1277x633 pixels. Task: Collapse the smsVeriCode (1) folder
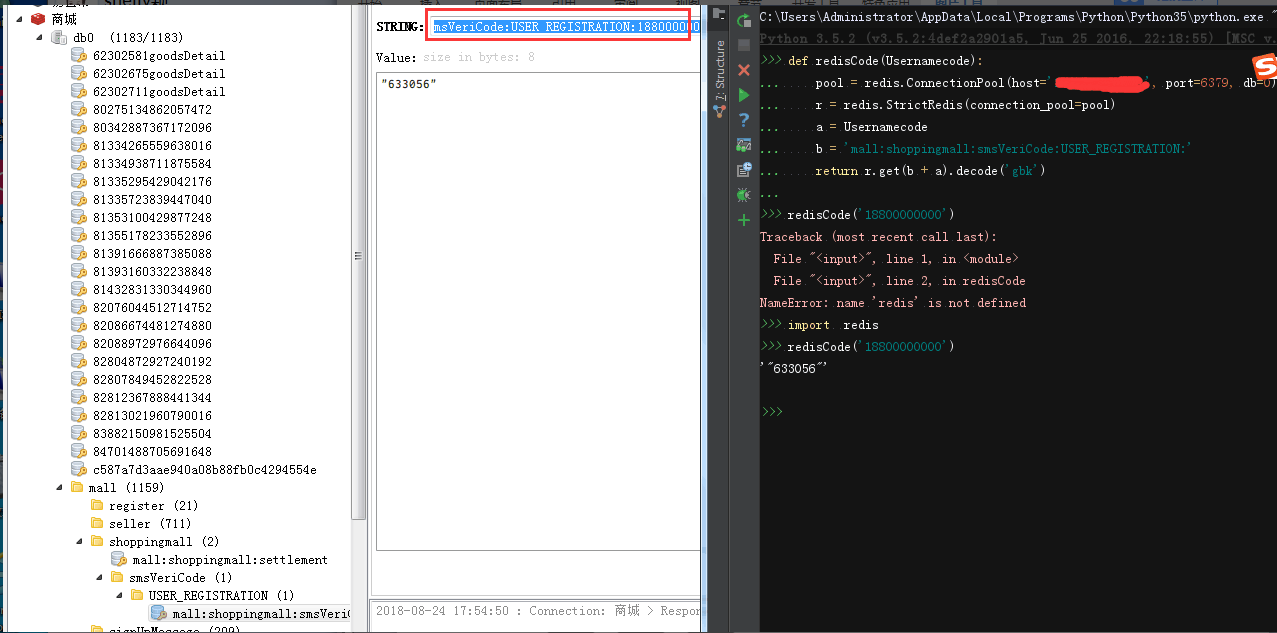(x=100, y=578)
